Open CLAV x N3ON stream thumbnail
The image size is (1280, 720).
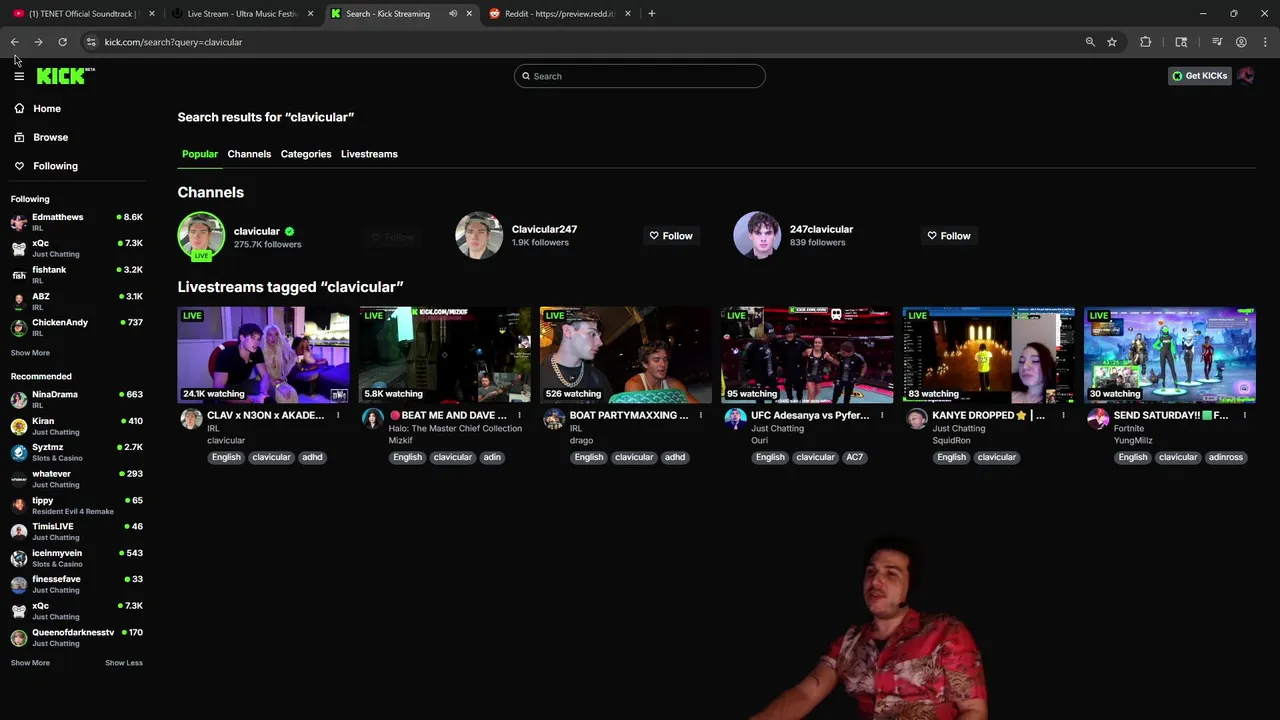(x=263, y=355)
